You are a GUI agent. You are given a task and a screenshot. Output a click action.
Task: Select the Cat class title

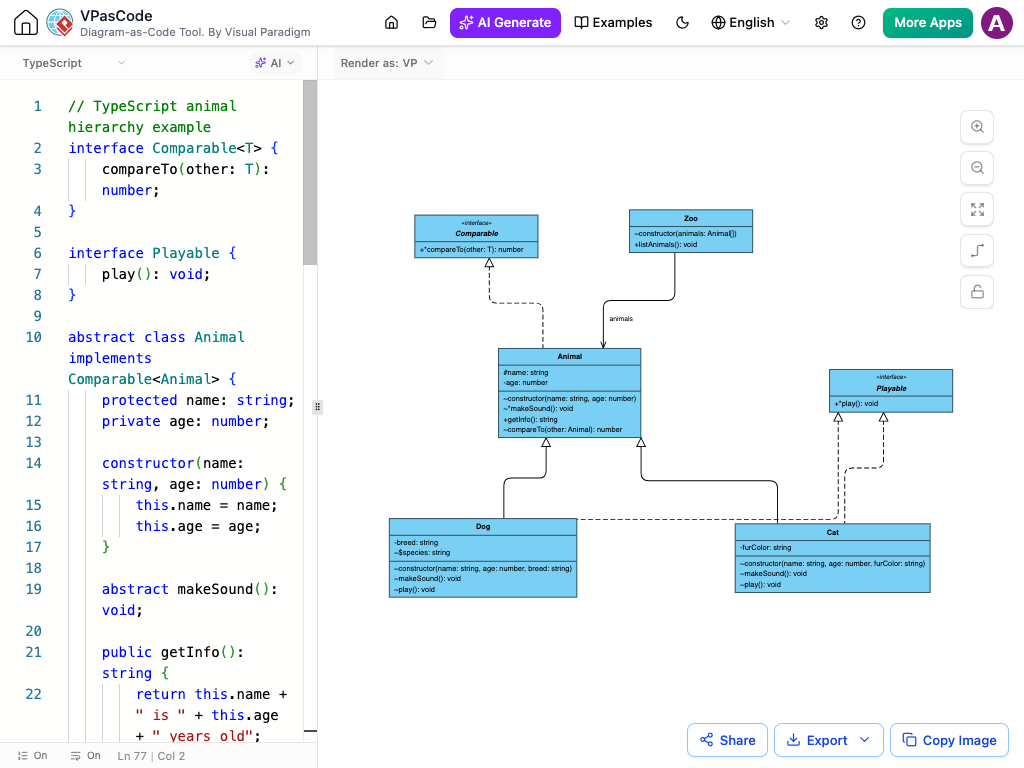(832, 532)
